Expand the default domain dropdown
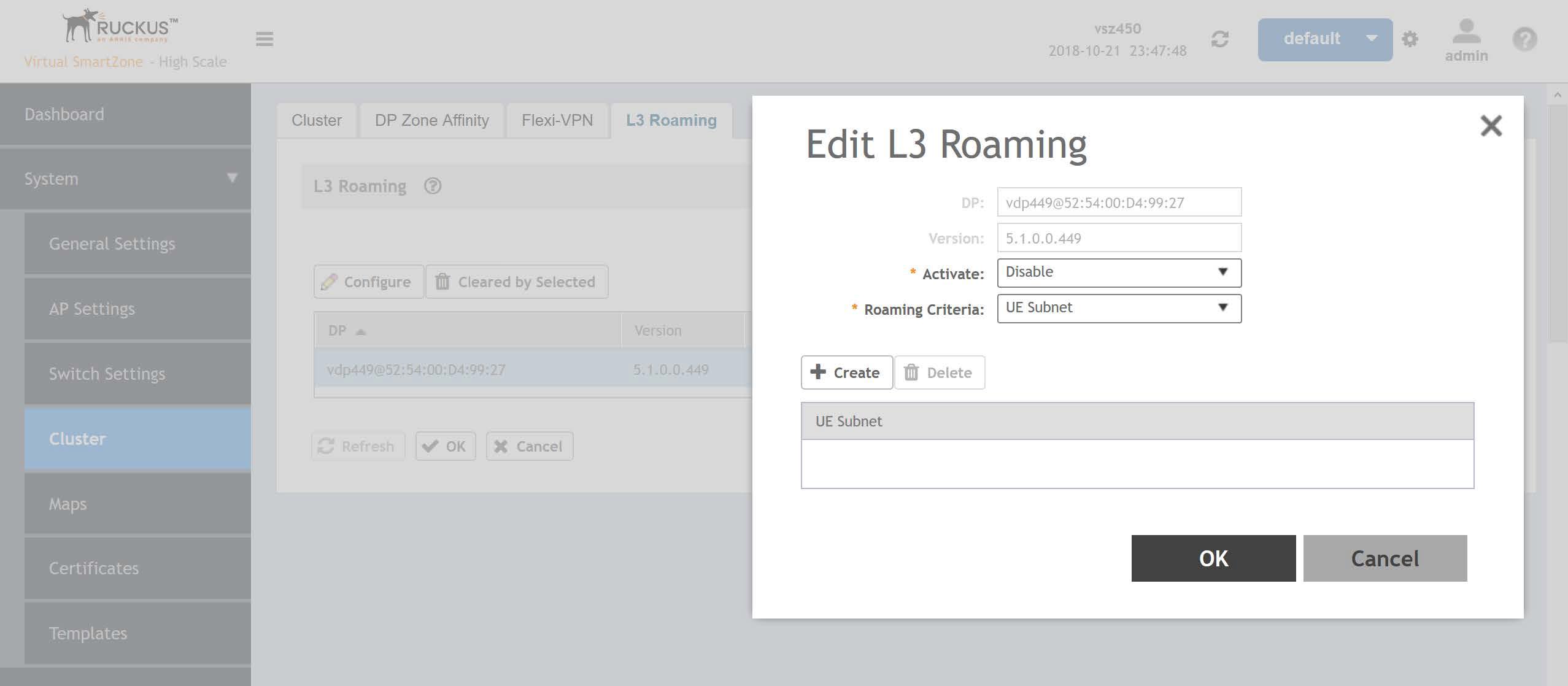 coord(1324,39)
